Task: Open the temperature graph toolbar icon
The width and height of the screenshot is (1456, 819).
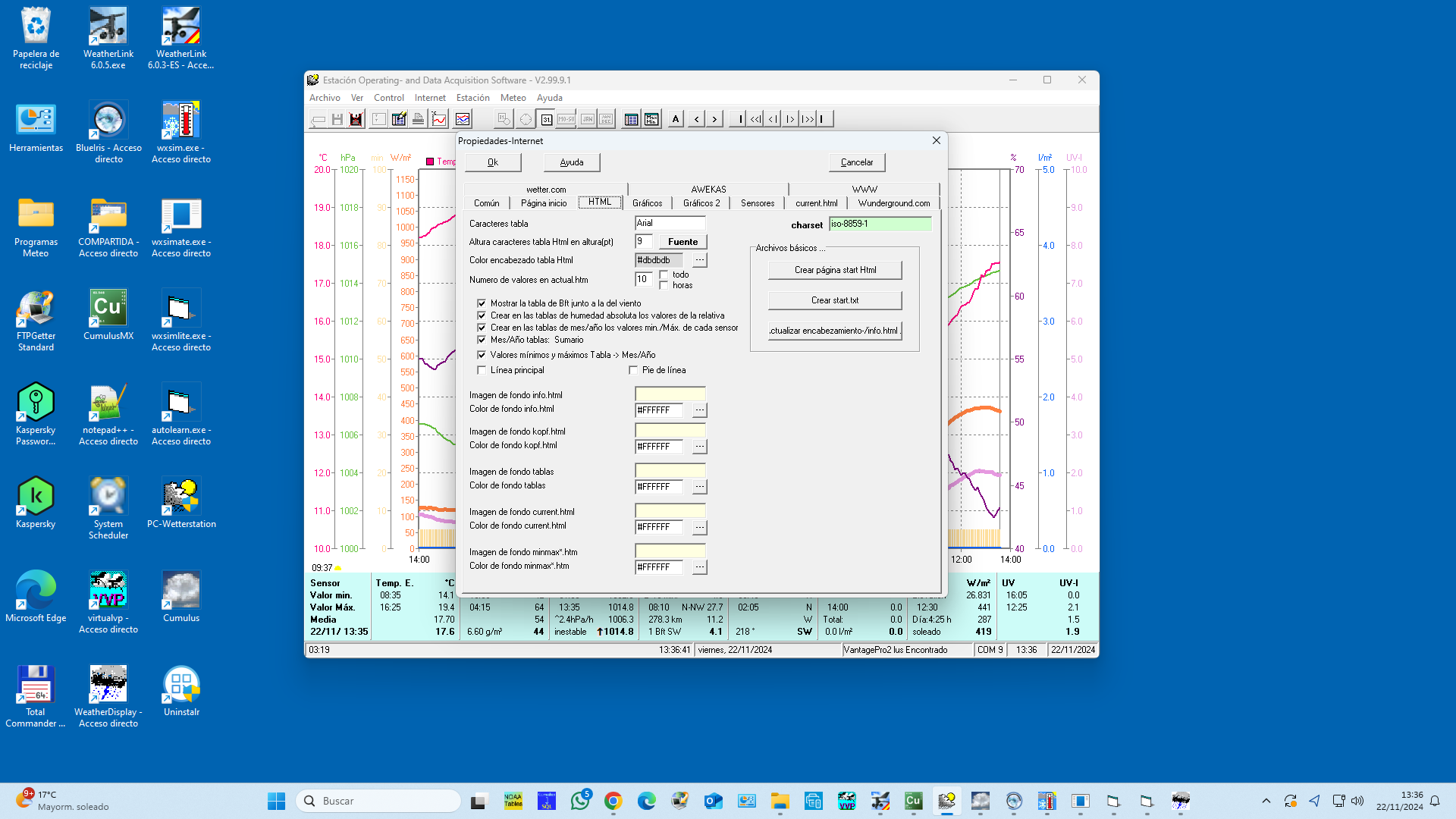Action: 439,119
